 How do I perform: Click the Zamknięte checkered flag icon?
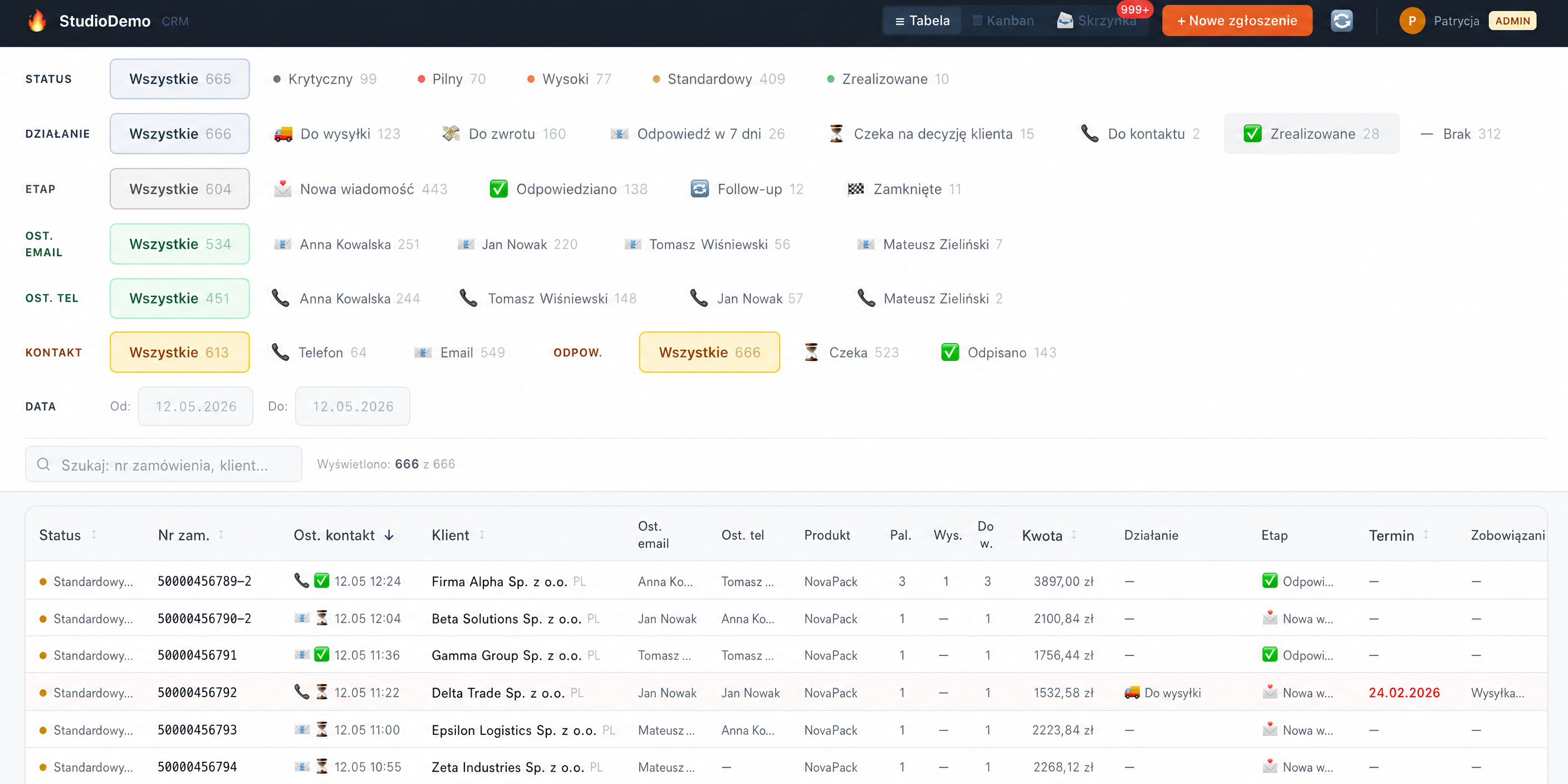tap(856, 189)
